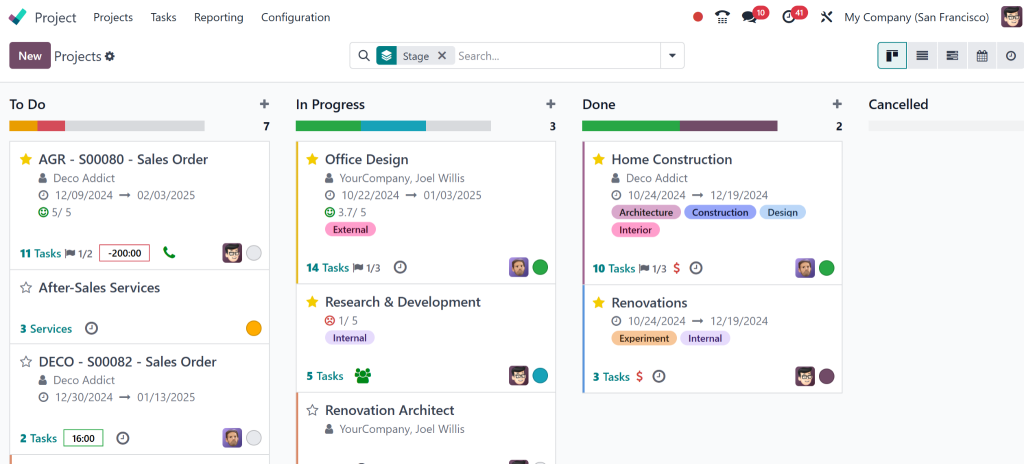Click the teal segment of In Progress bar
1024x464 pixels.
(393, 126)
